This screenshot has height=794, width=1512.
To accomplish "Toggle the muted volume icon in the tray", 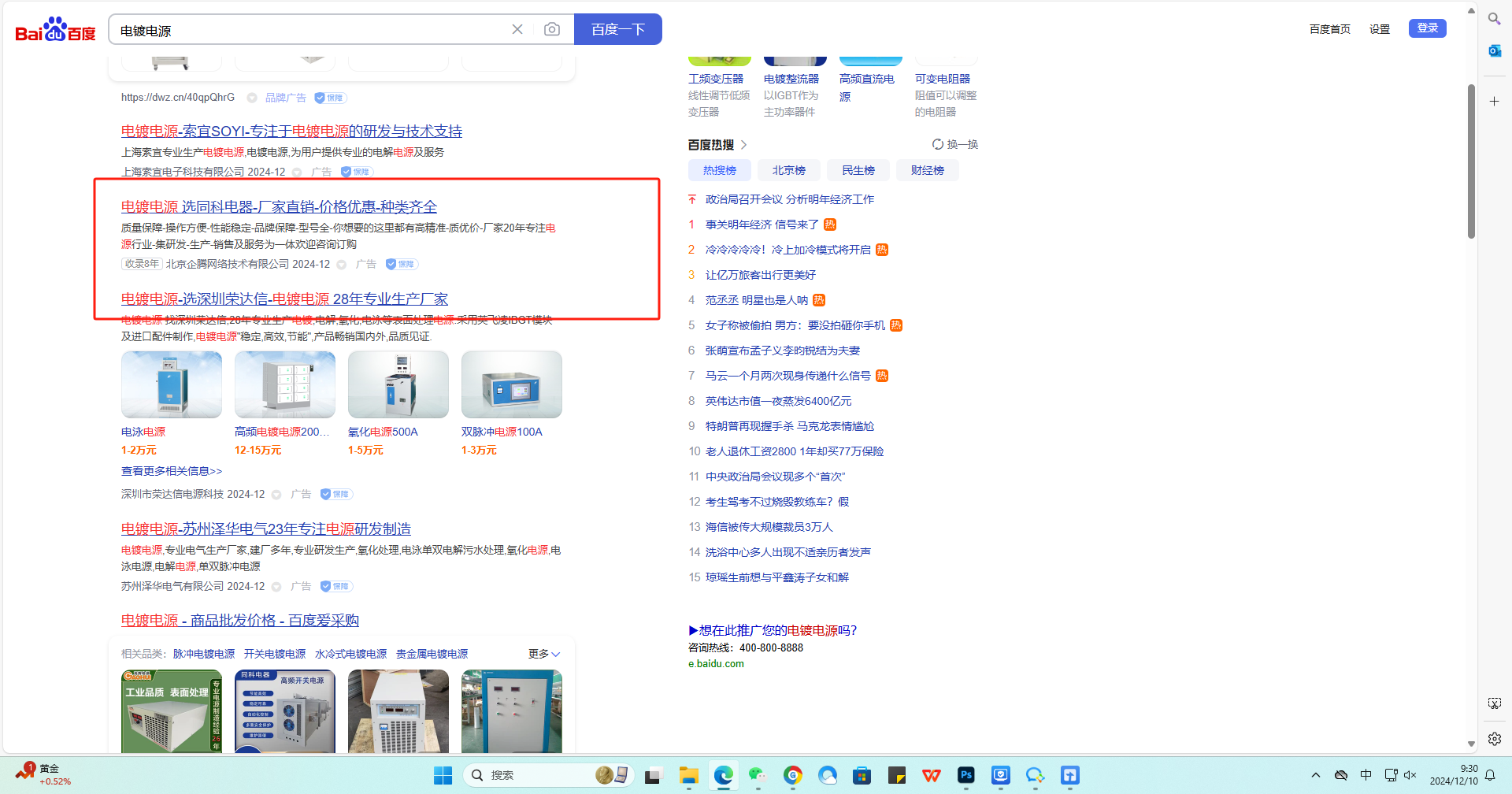I will click(1410, 775).
